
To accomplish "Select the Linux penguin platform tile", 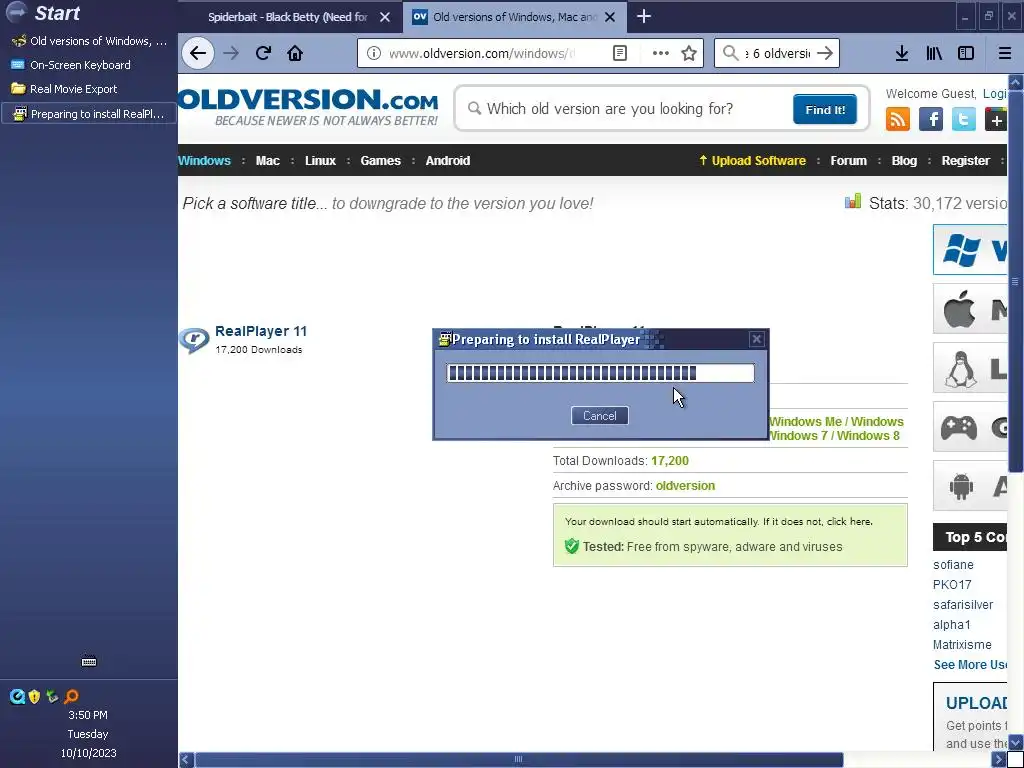I will click(x=970, y=368).
